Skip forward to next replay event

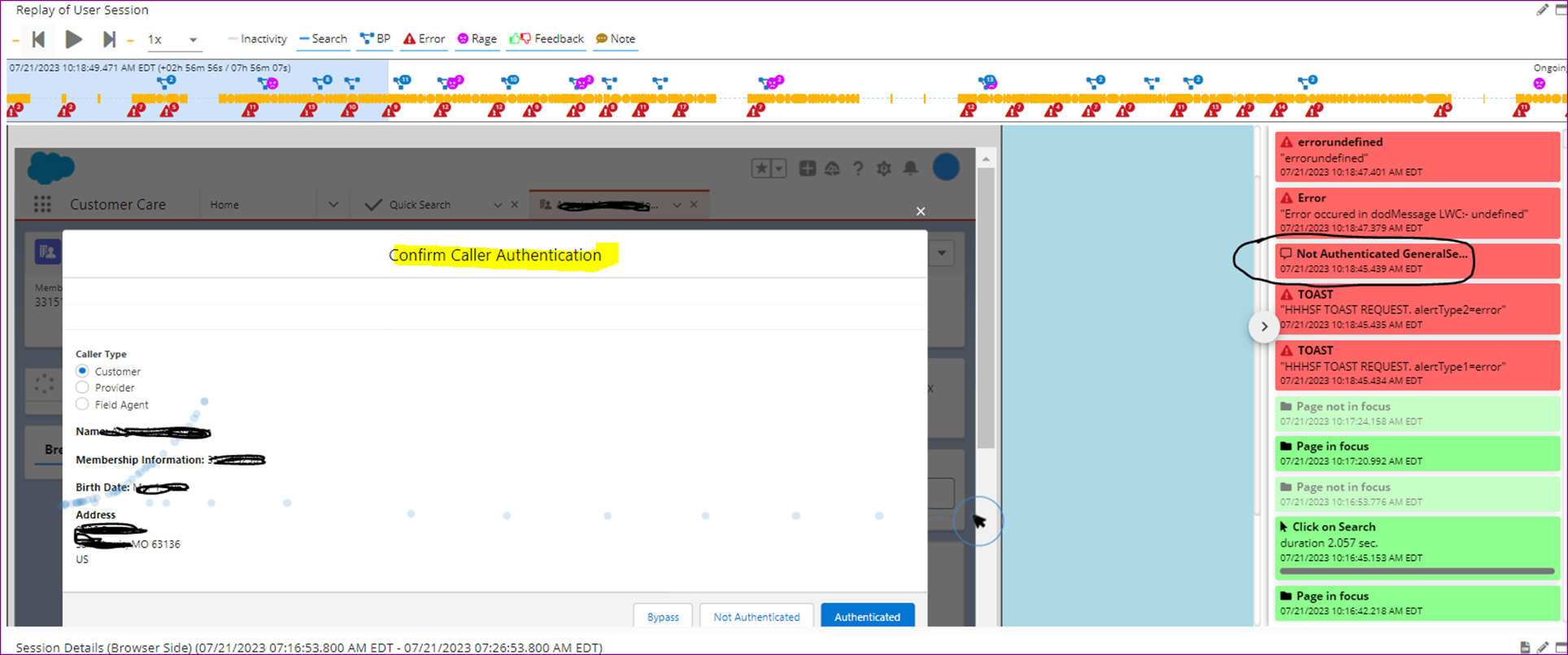coord(108,39)
